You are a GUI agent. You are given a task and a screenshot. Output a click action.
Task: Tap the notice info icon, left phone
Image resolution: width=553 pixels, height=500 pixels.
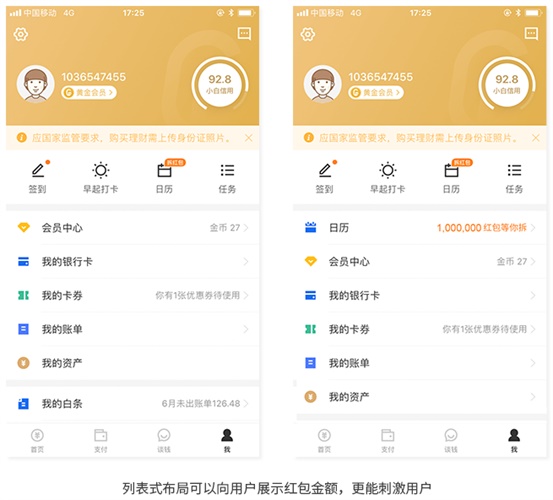coord(22,138)
